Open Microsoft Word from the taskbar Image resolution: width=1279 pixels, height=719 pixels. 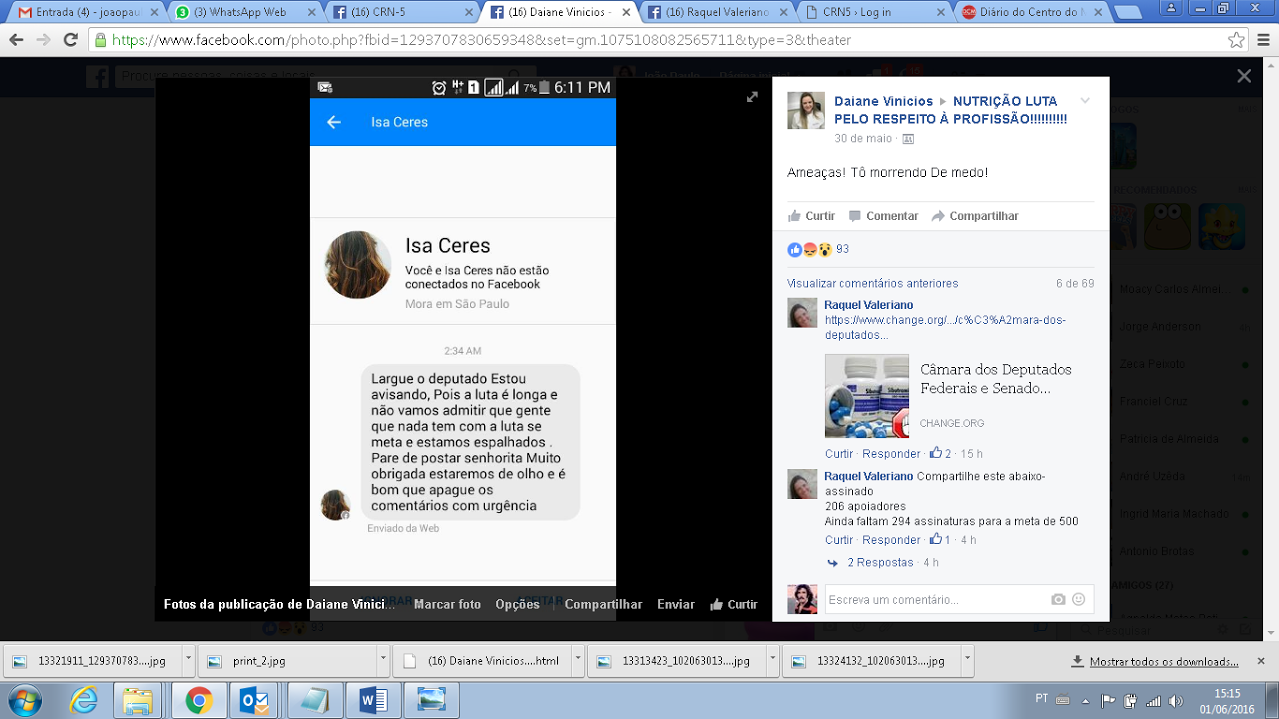point(373,699)
